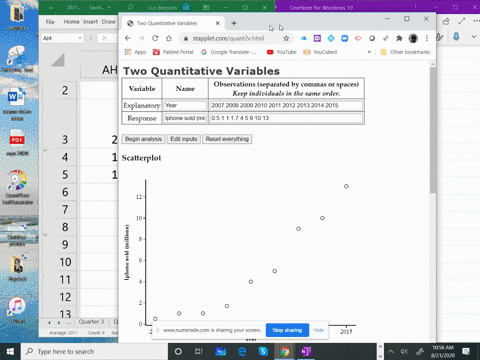480x360 pixels.
Task: Open the Draw tab in Excel
Action: pyautogui.click(x=108, y=22)
